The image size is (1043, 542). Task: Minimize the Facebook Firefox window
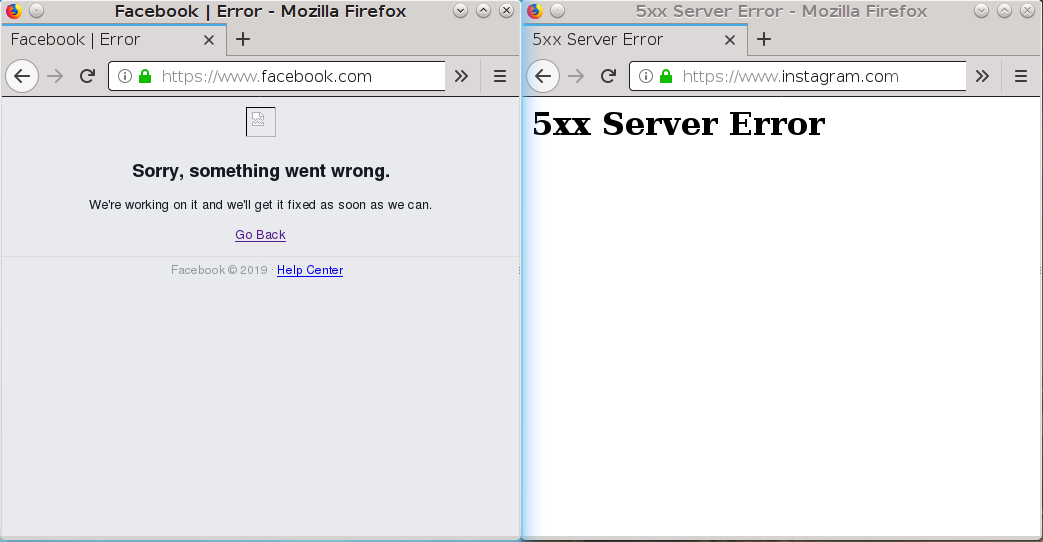[x=460, y=11]
